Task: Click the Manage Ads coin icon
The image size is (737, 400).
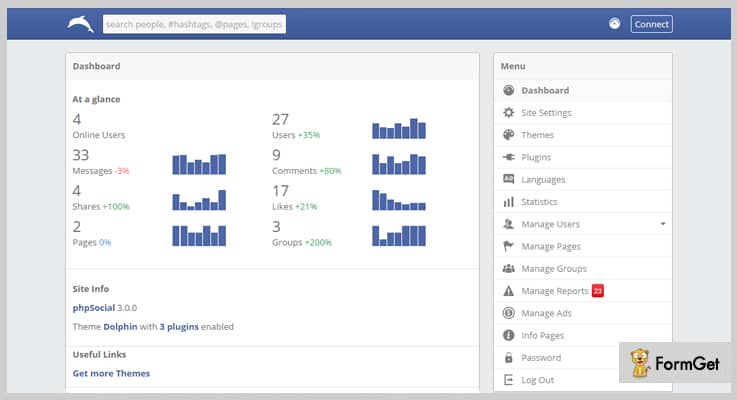Action: coord(509,313)
